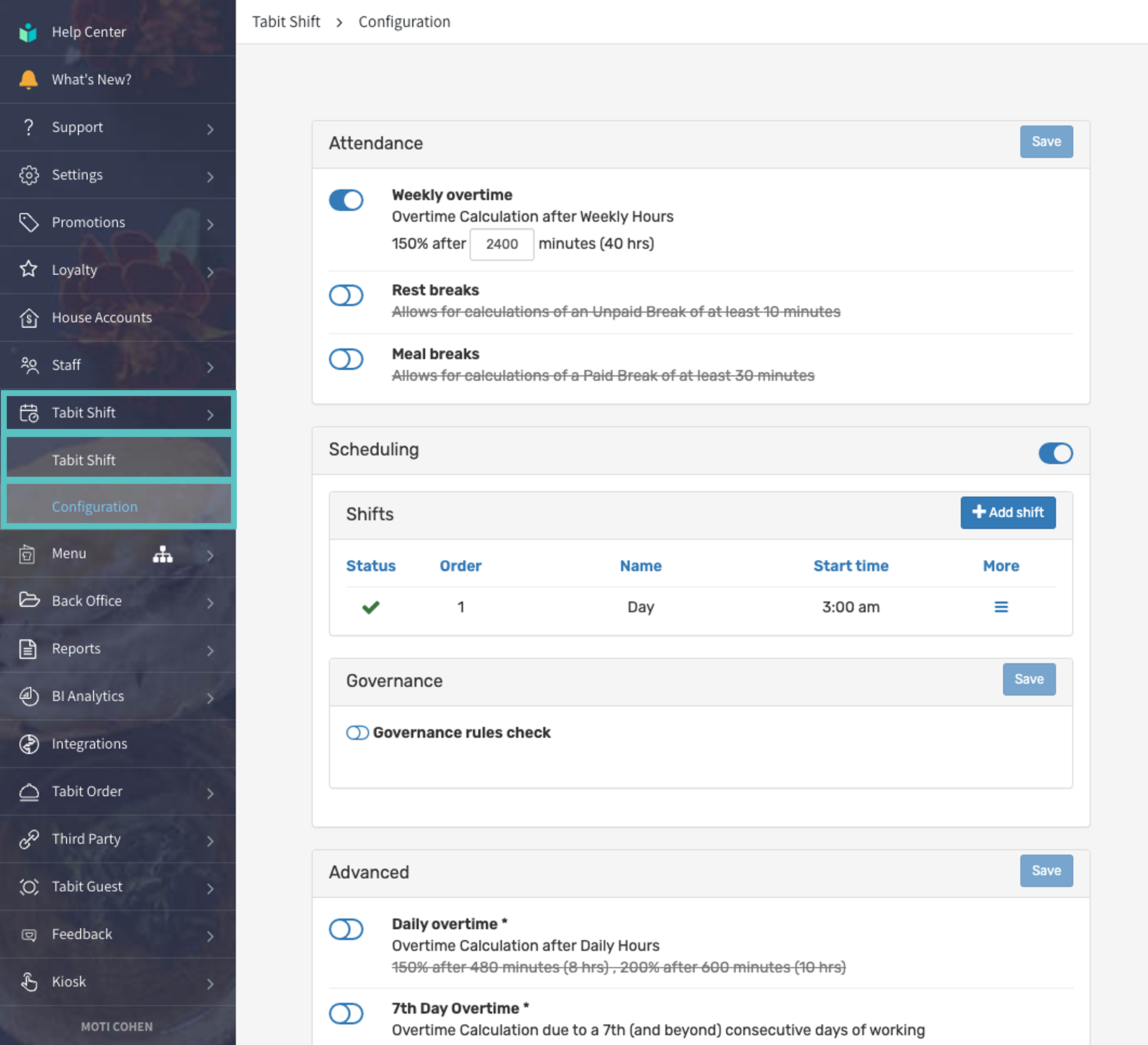Click the Add shift button
The width and height of the screenshot is (1148, 1045).
(x=1007, y=513)
